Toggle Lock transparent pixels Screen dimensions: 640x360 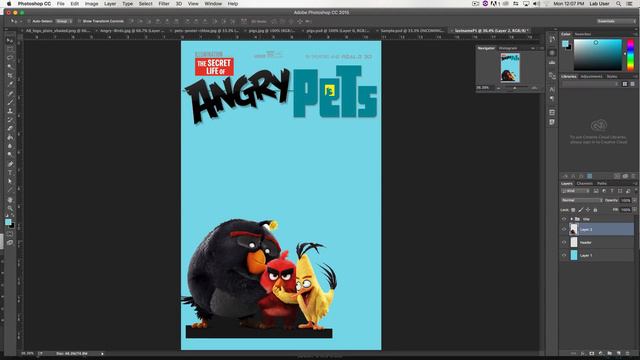pyautogui.click(x=573, y=210)
